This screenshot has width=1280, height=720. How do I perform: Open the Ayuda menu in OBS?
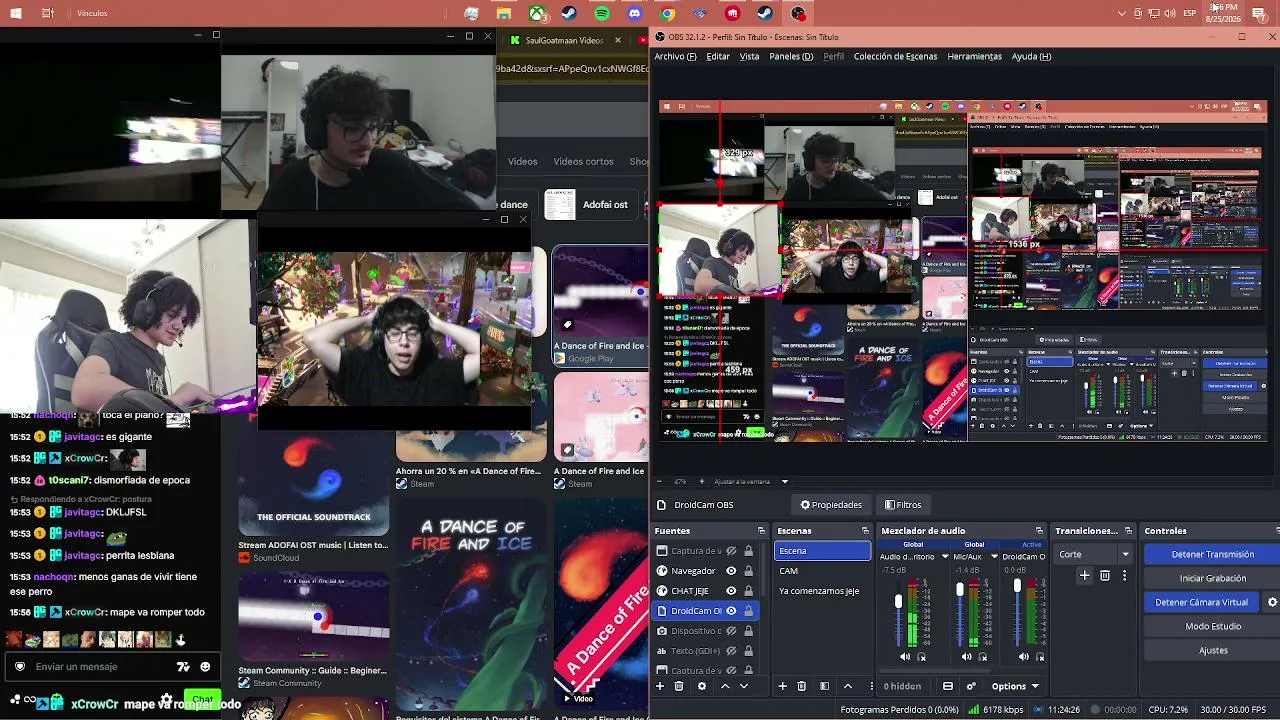click(1031, 57)
